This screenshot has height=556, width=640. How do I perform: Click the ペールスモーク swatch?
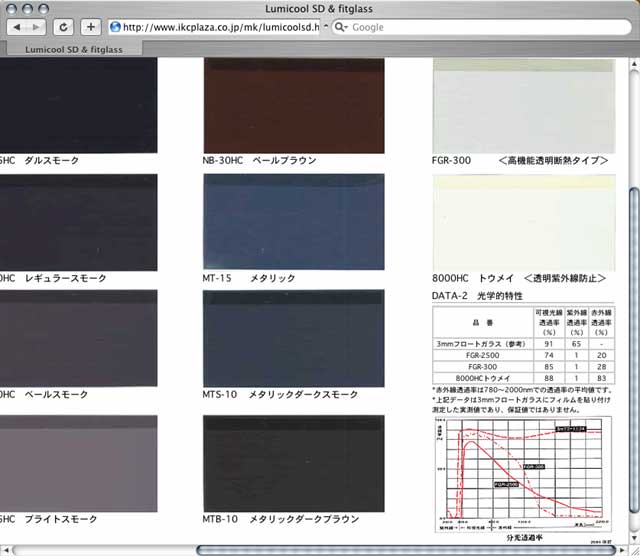78,338
